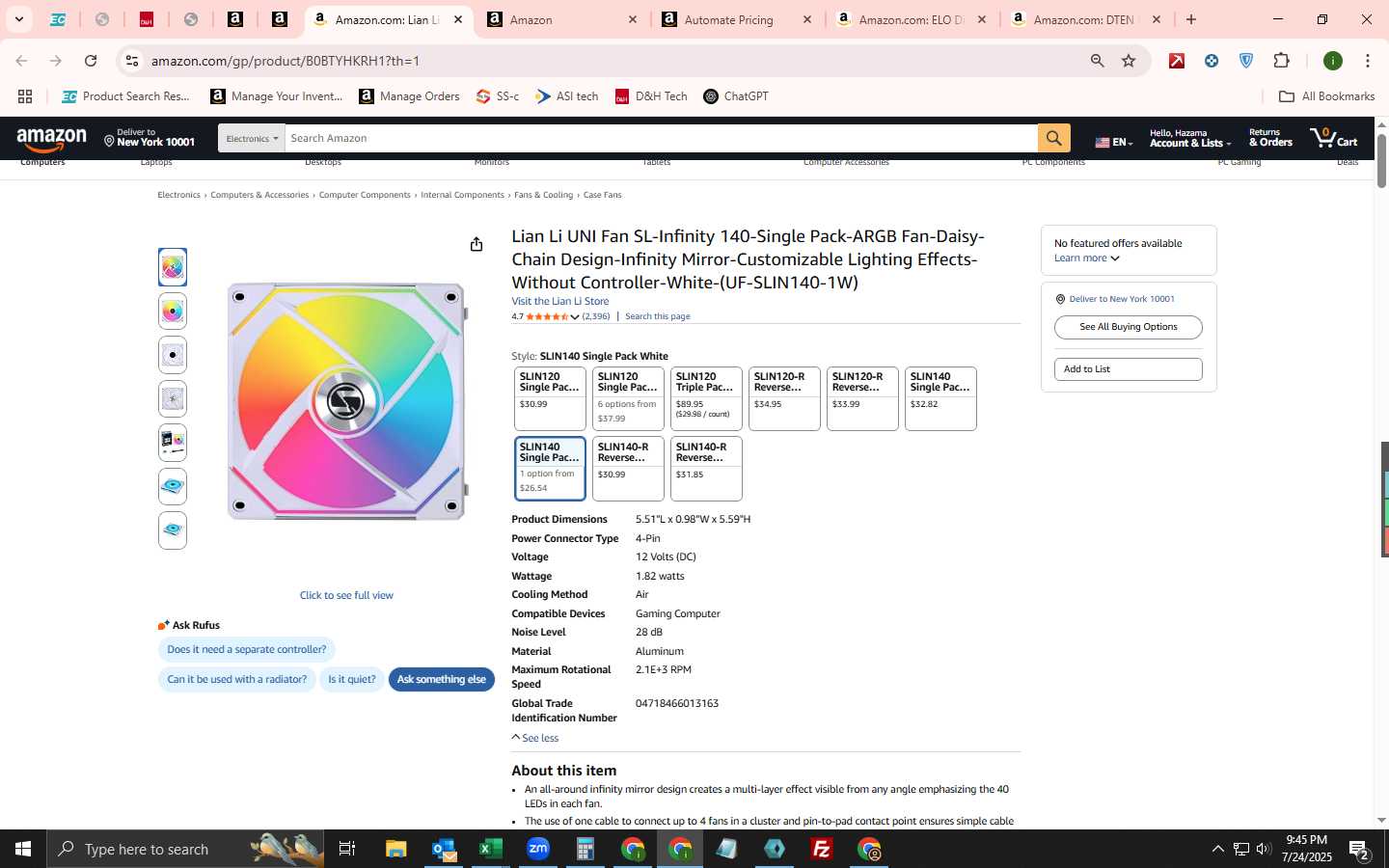Open the EN language selector dropdown
This screenshot has width=1389, height=868.
[x=1113, y=142]
